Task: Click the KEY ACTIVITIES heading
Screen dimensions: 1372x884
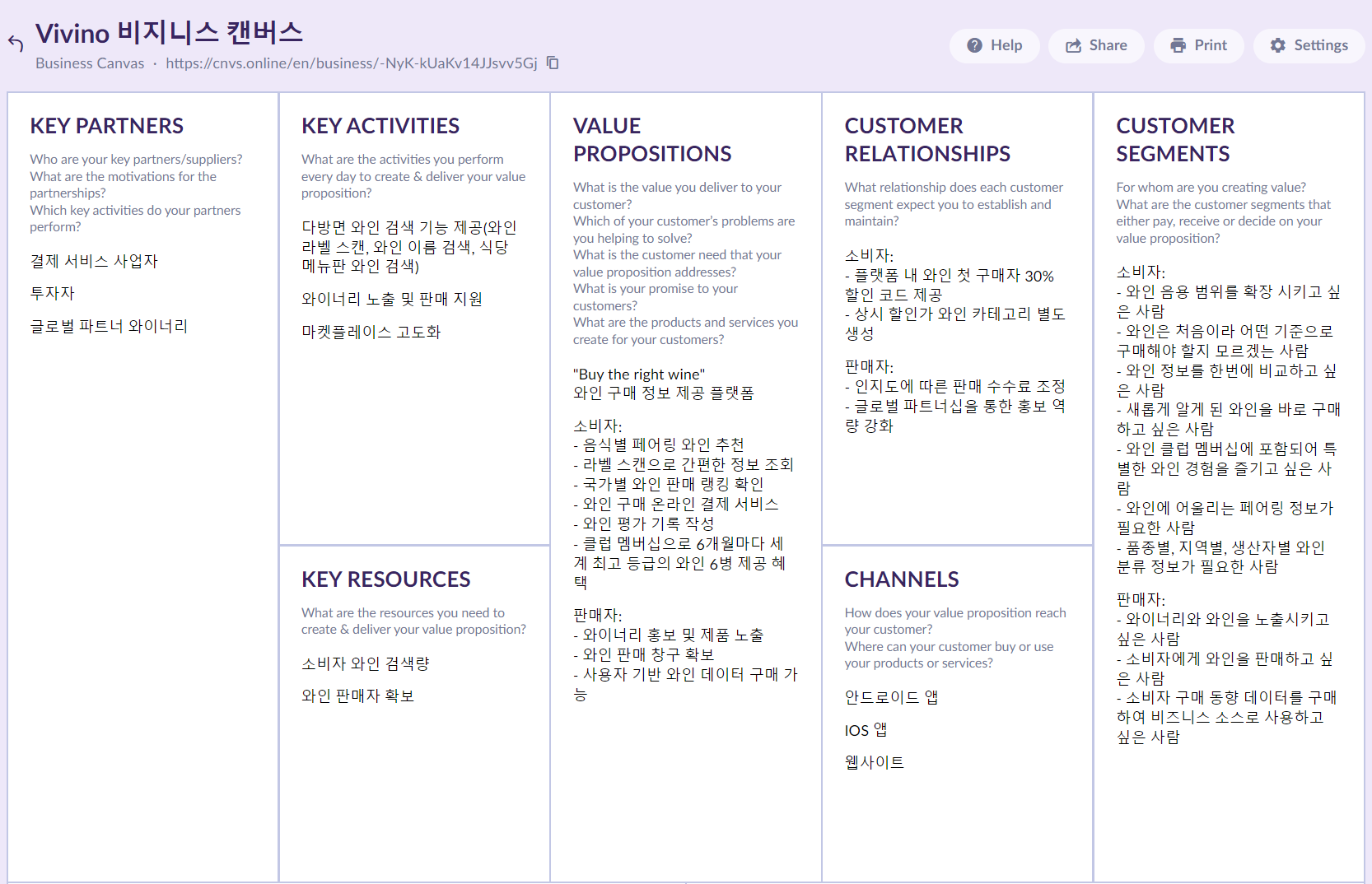Action: (x=380, y=126)
